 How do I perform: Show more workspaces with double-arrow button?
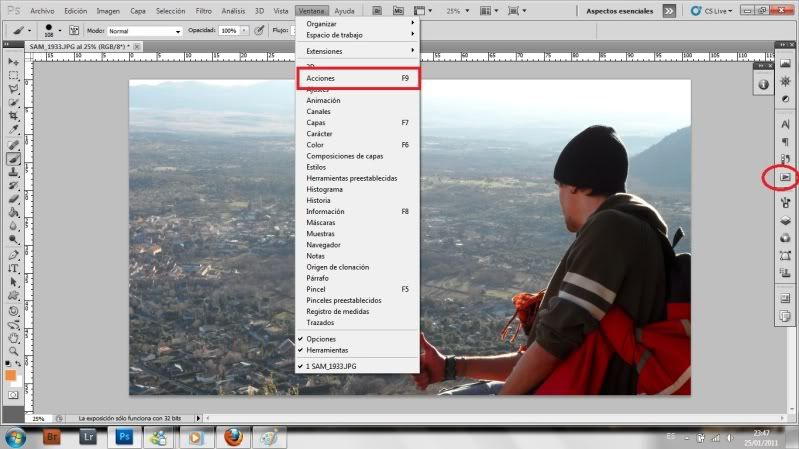(669, 11)
